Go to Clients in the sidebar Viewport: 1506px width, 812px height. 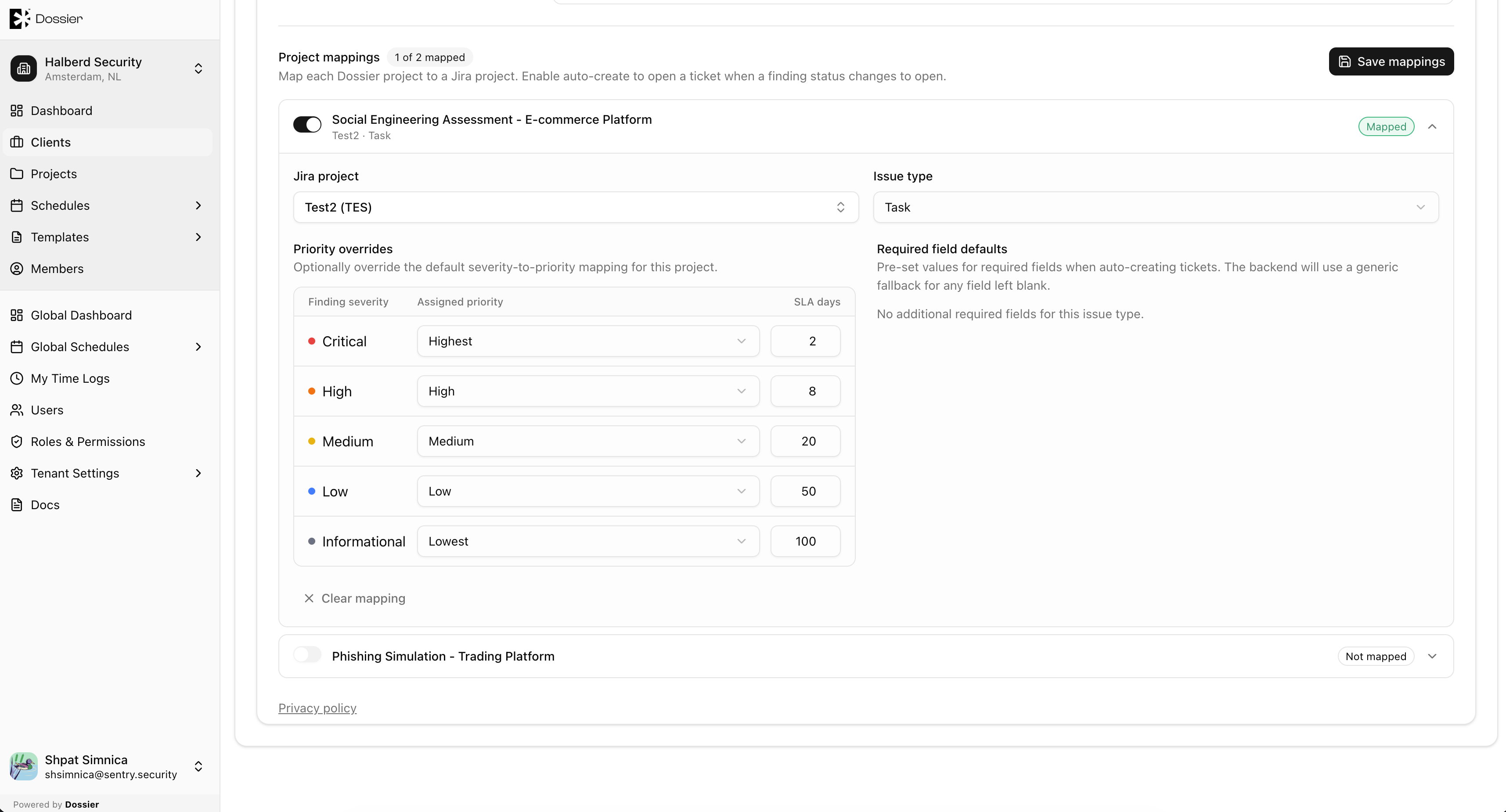[x=108, y=142]
